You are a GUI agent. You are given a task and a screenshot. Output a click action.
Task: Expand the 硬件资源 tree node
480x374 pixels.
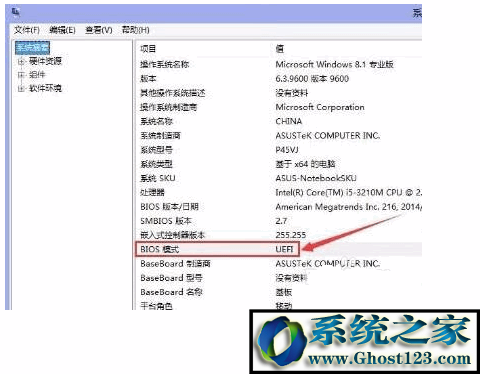(x=21, y=61)
